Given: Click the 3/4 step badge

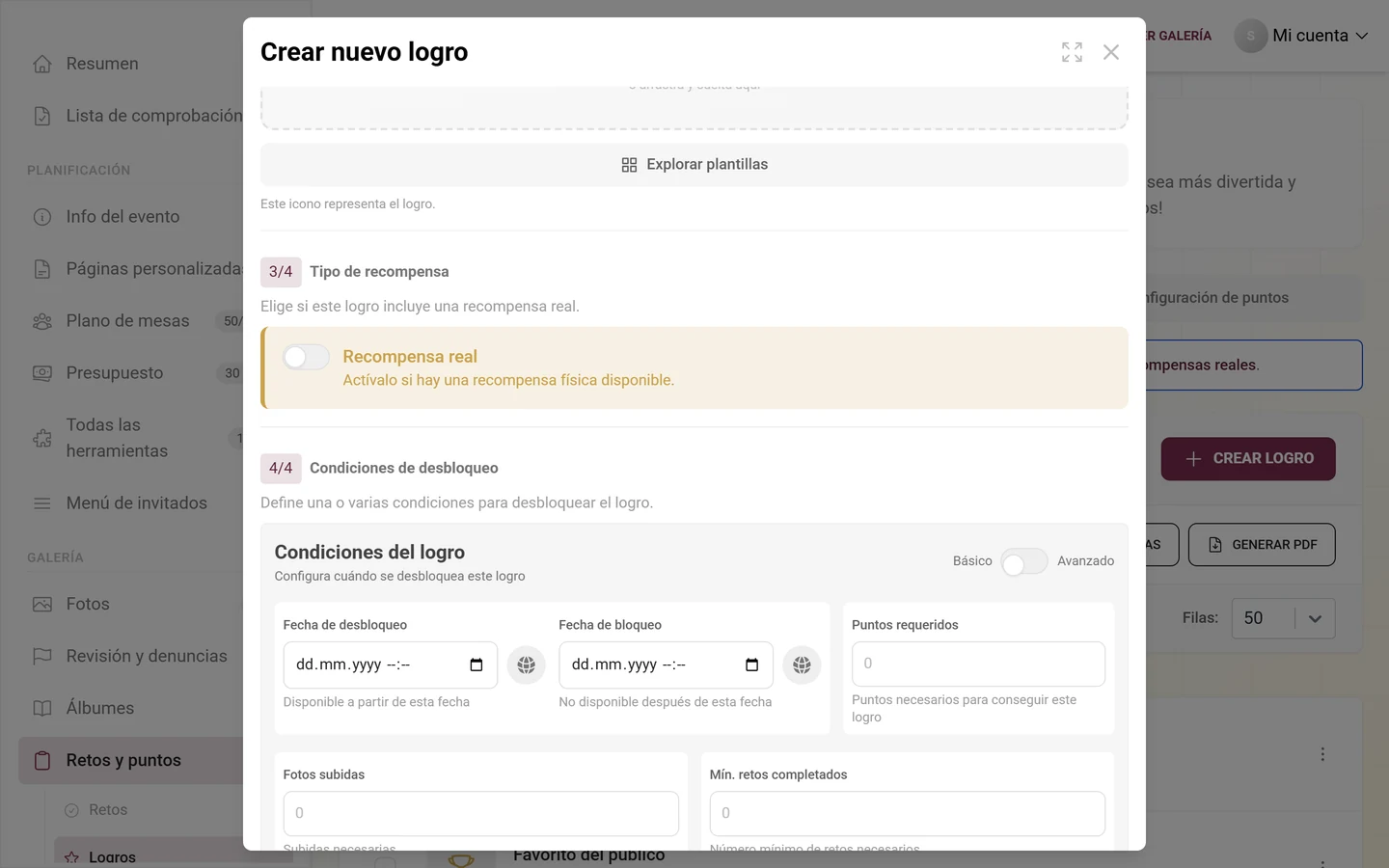Looking at the screenshot, I should click(281, 272).
